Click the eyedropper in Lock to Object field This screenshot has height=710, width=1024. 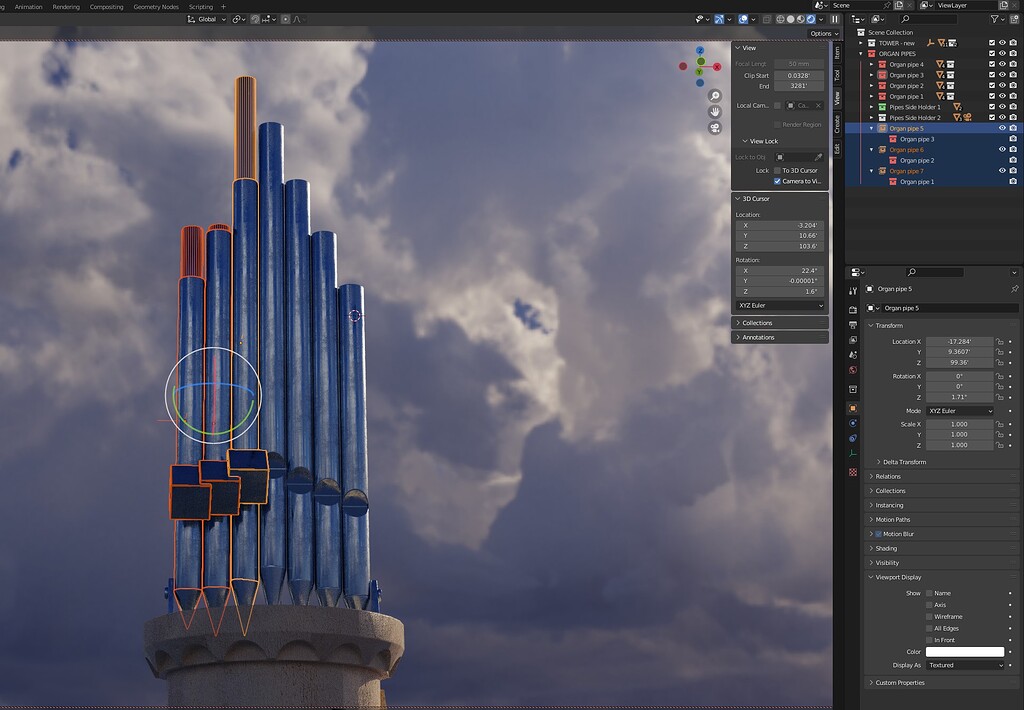tap(818, 157)
